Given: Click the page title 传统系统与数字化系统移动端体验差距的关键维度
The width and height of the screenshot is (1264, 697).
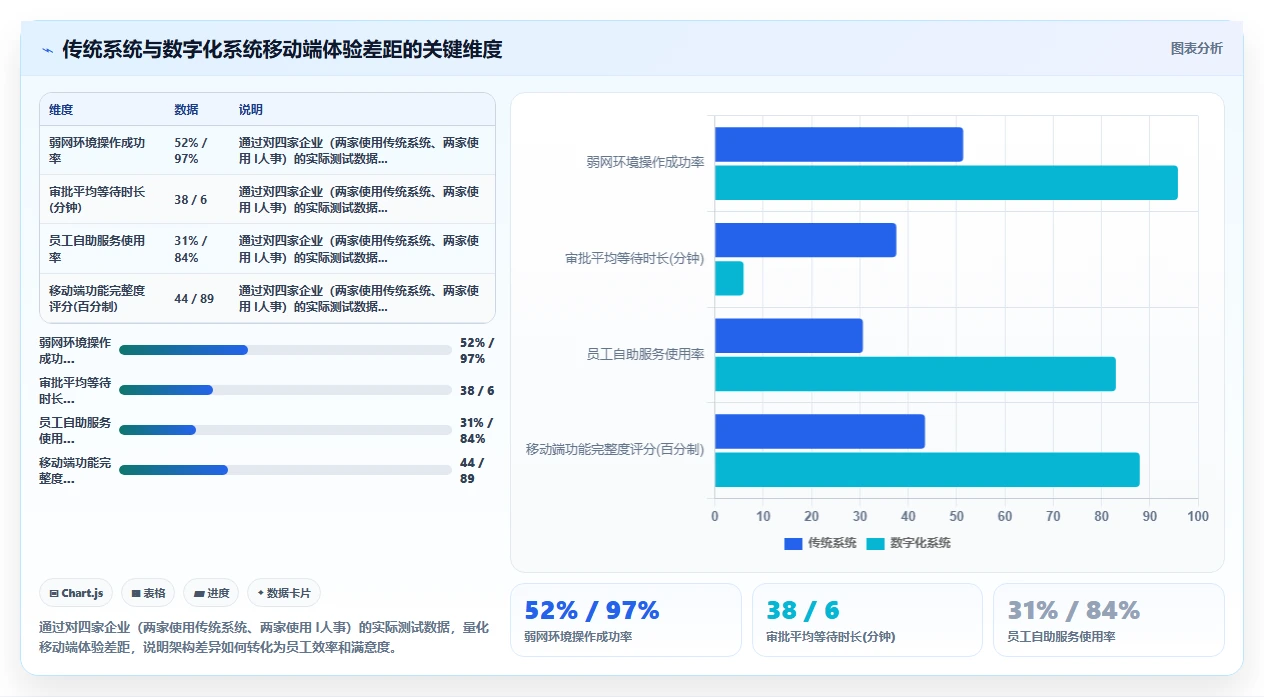Looking at the screenshot, I should 282,49.
